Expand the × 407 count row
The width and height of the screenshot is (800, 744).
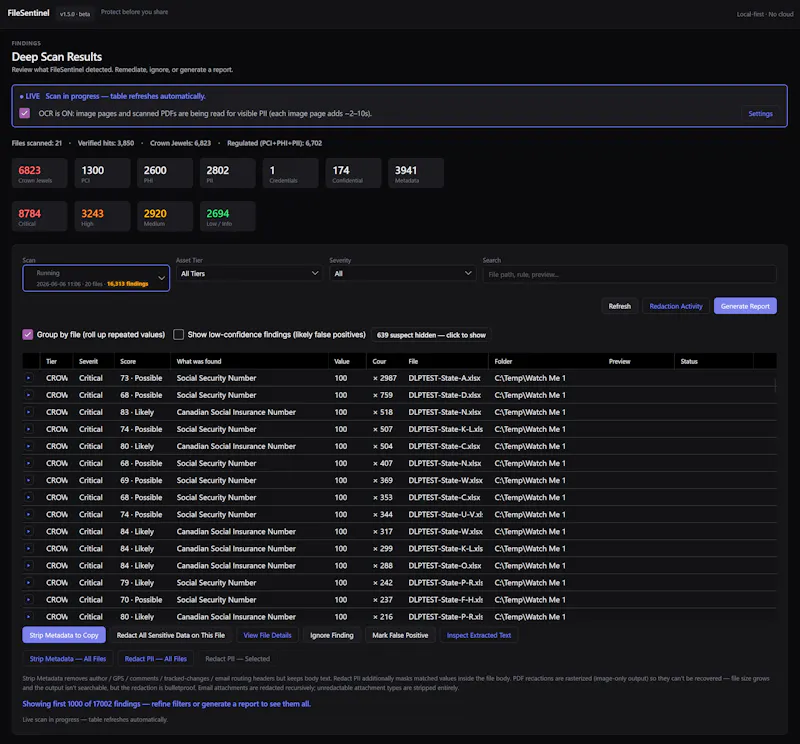tap(29, 463)
